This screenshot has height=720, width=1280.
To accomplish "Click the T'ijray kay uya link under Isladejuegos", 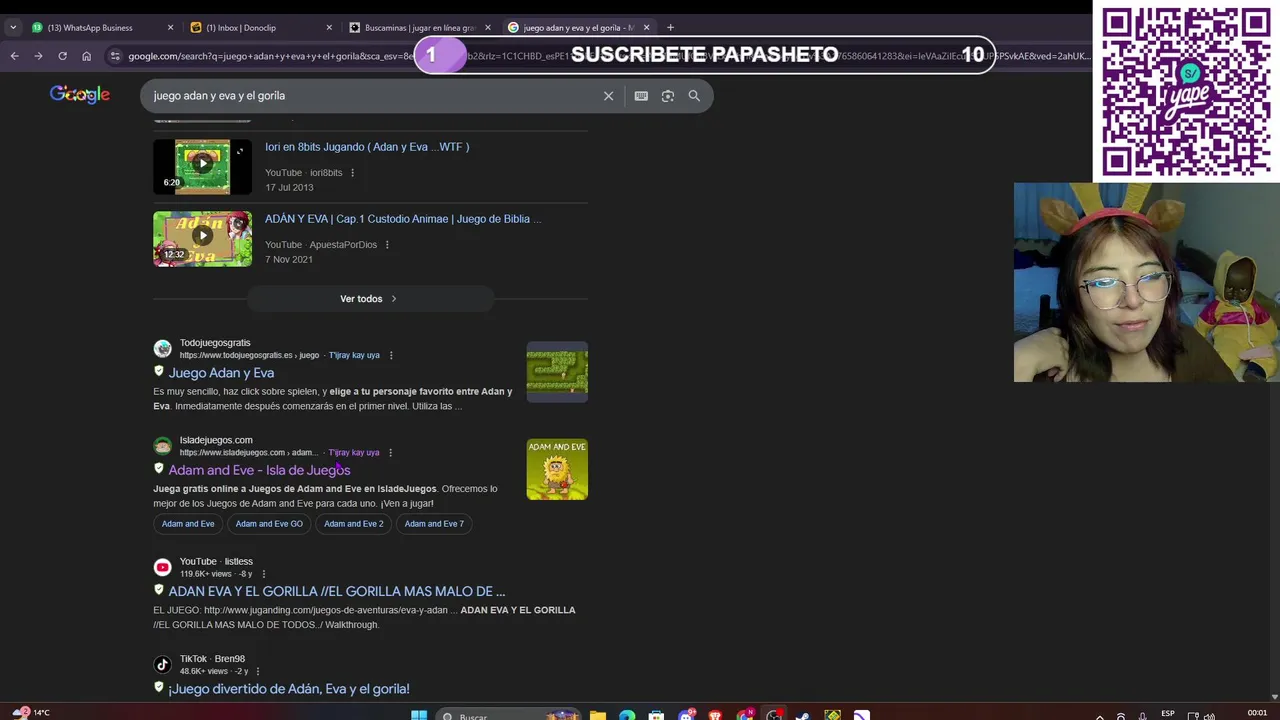I will tap(354, 452).
